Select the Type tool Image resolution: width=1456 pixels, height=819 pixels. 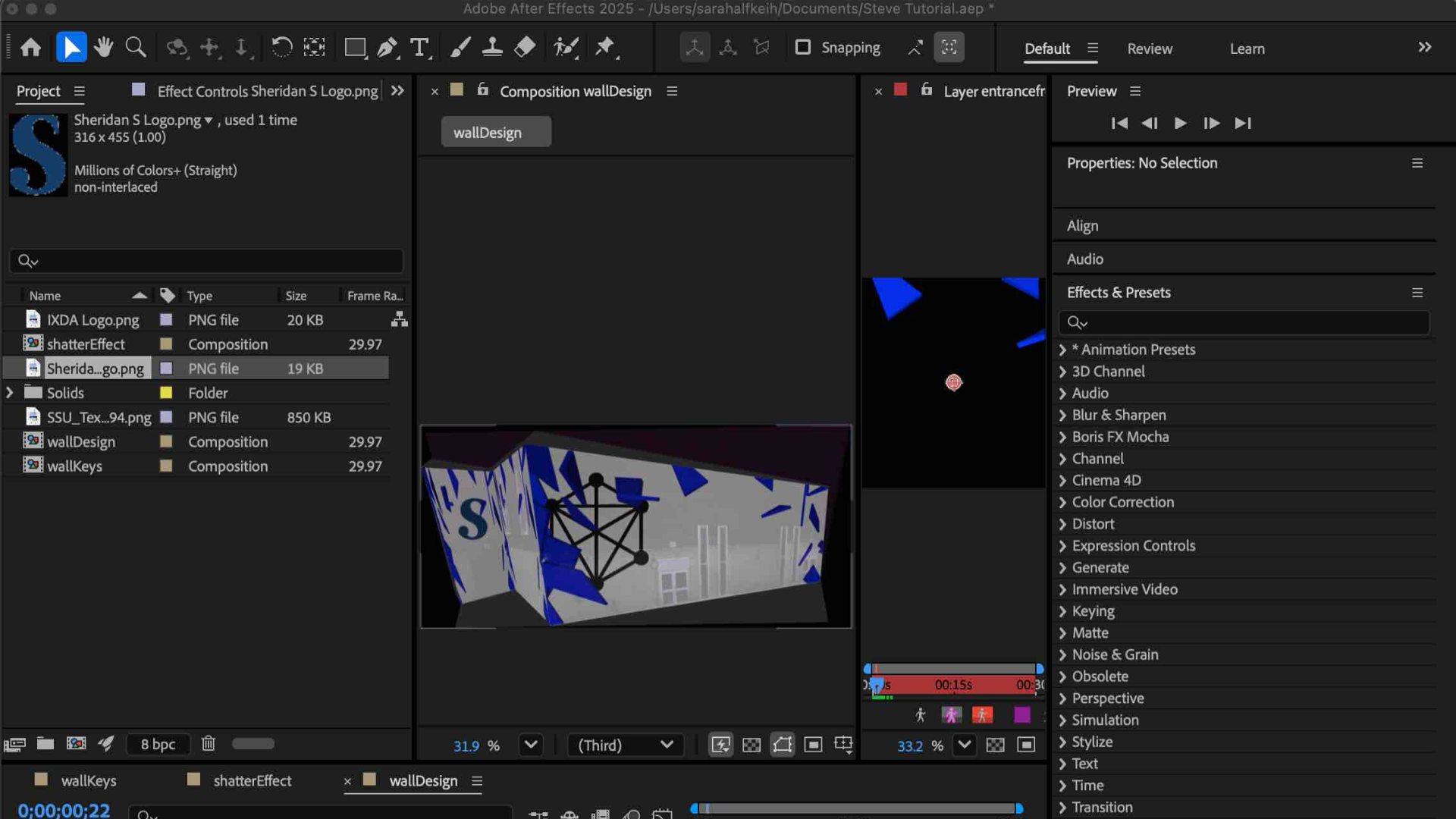(x=419, y=47)
